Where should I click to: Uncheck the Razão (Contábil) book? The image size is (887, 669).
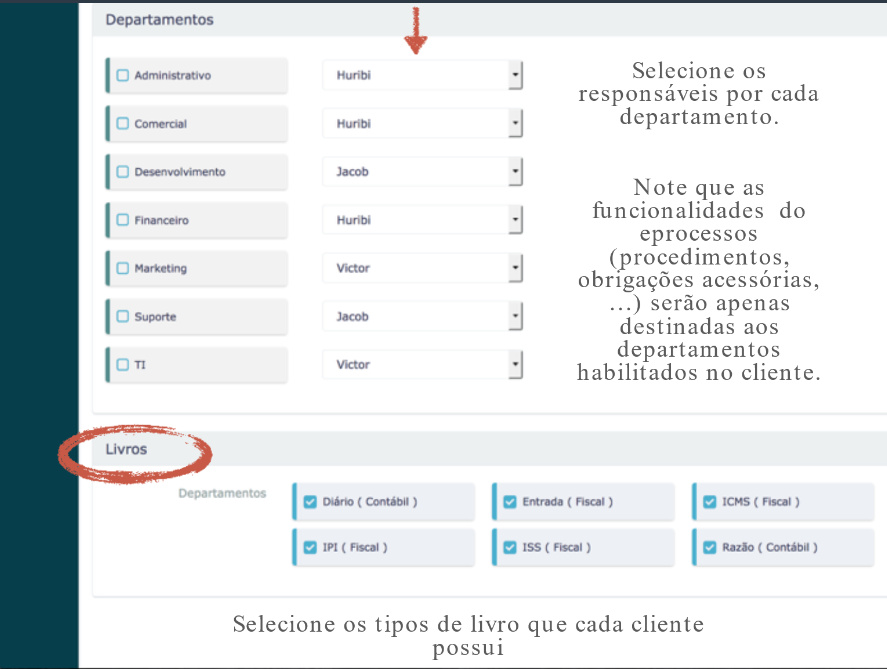(x=710, y=548)
